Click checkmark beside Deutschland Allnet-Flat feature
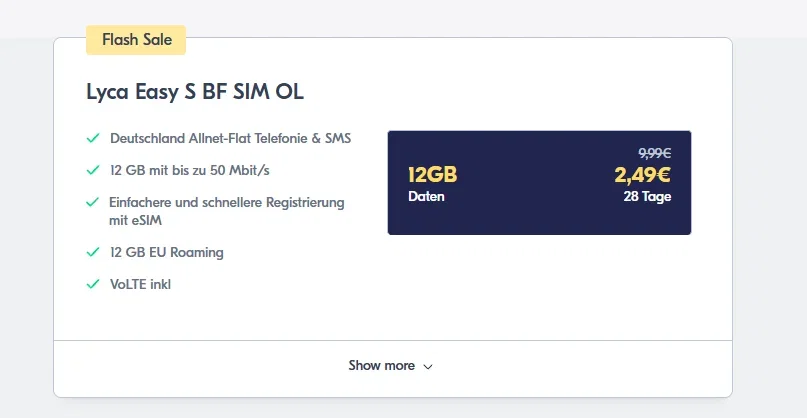The height and width of the screenshot is (418, 807). (93, 138)
